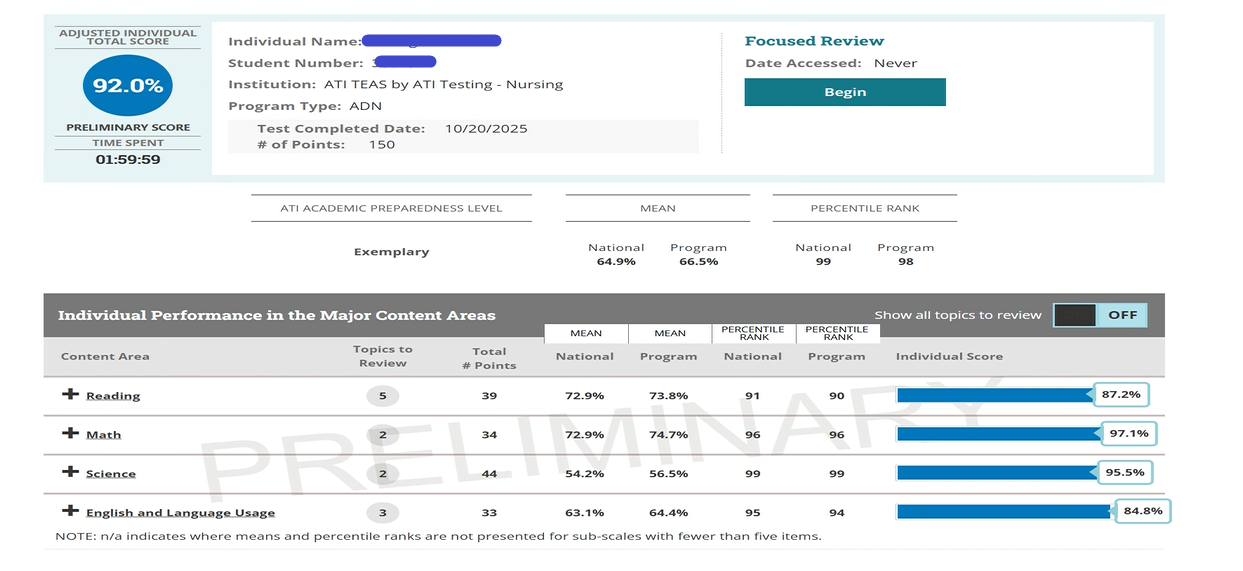Click the Topics to Review column header

[382, 356]
